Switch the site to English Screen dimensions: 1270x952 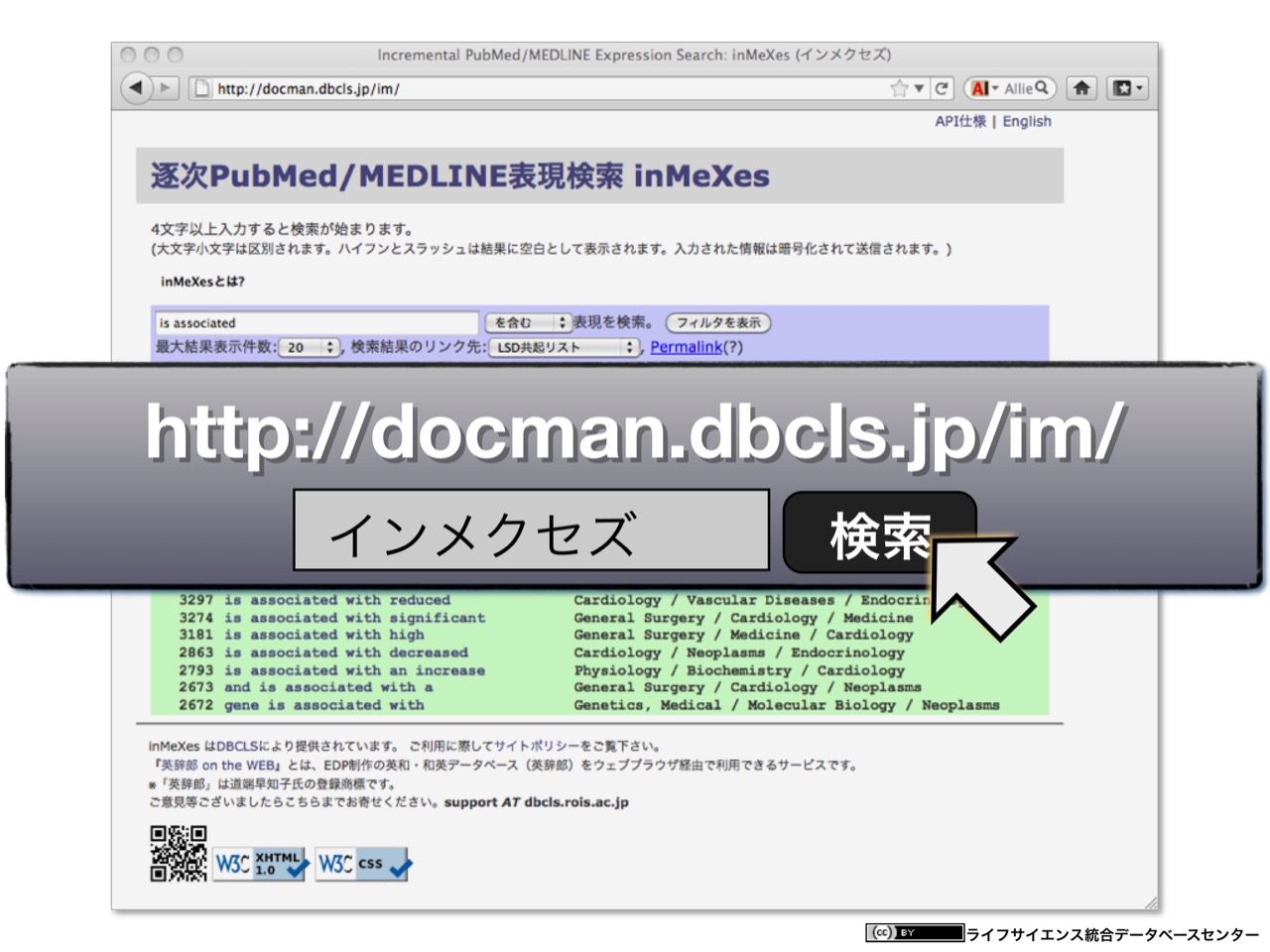(x=1027, y=121)
